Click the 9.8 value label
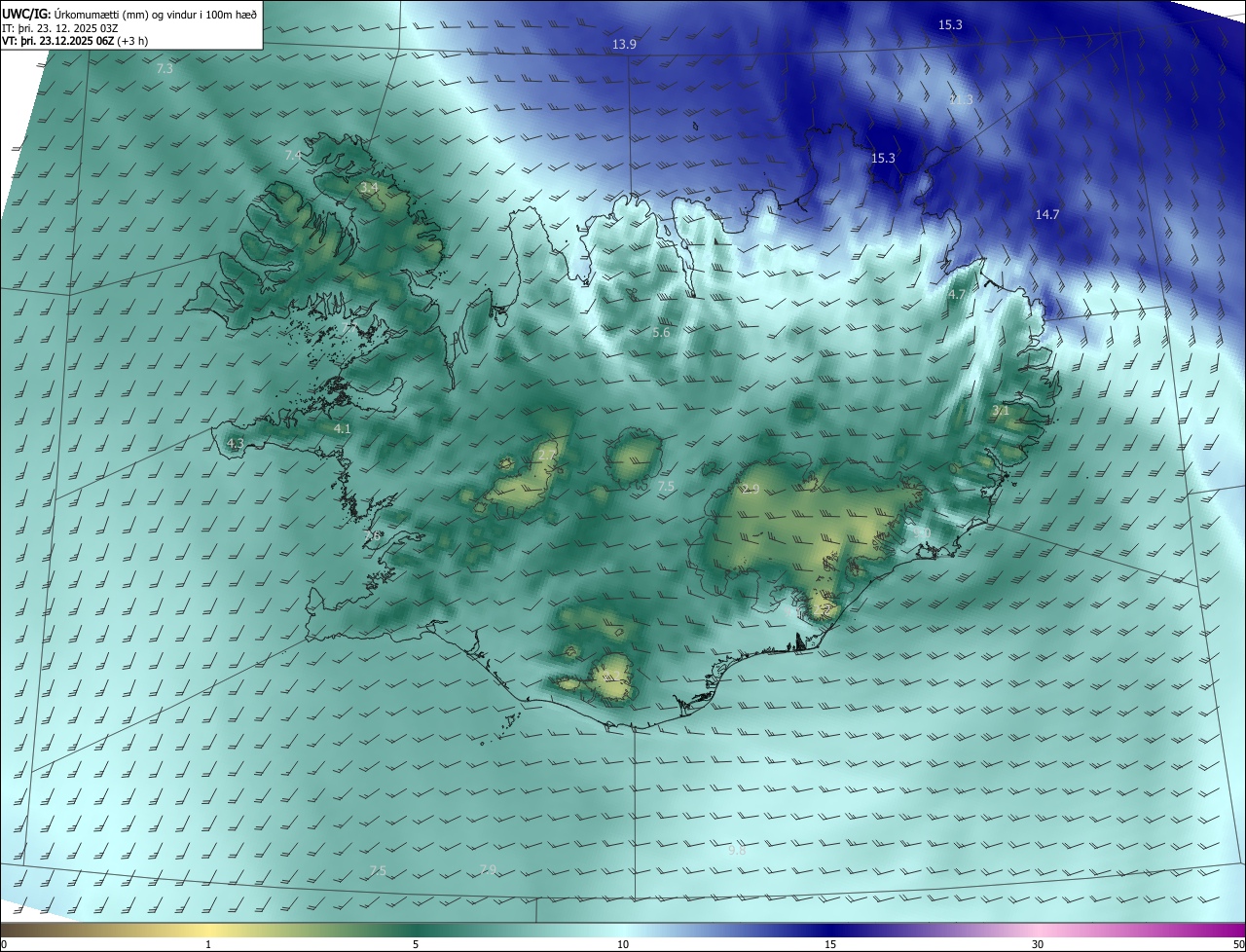Image resolution: width=1246 pixels, height=952 pixels. [x=737, y=850]
